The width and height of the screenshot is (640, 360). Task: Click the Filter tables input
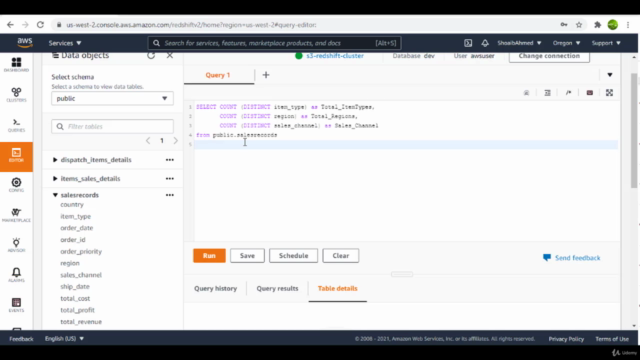coord(112,127)
